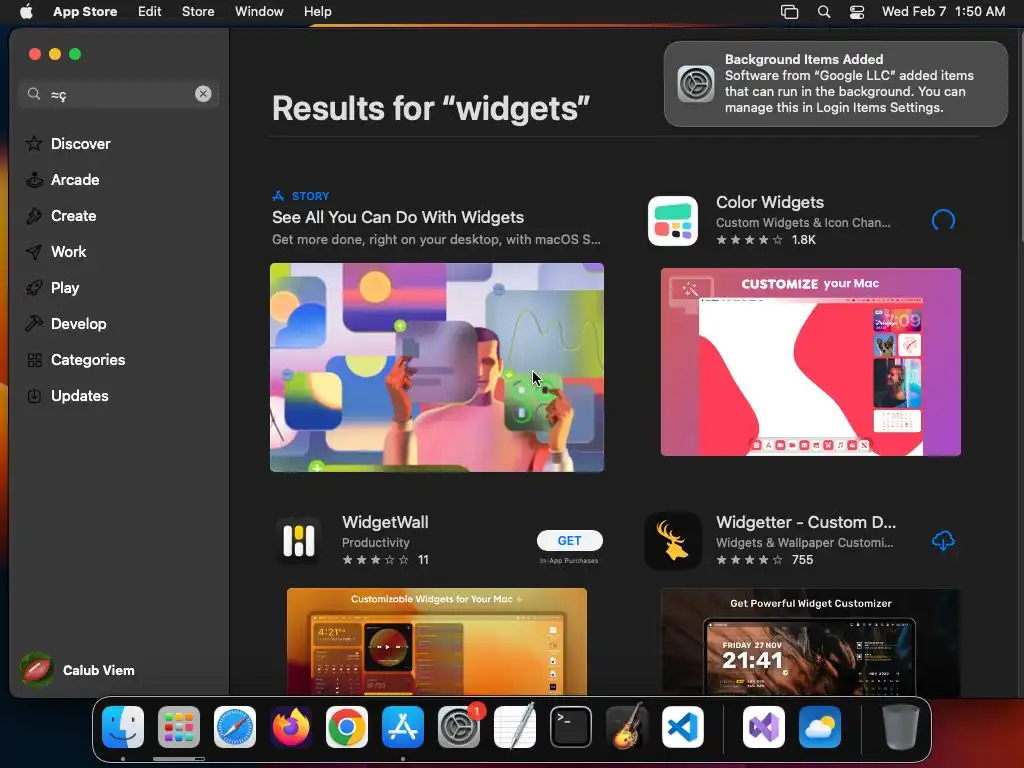
Task: Open Firefox from the Dock
Action: tap(291, 727)
